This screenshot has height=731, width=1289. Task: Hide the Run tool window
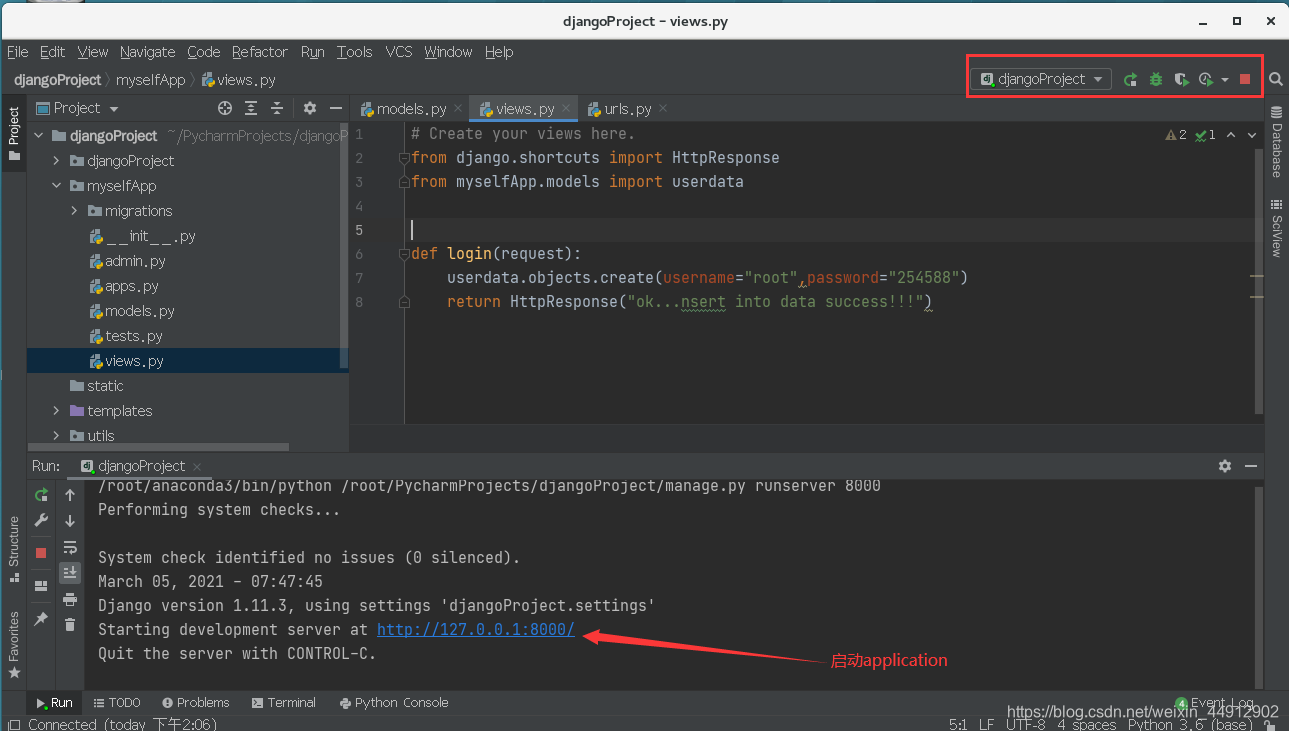pos(1251,466)
